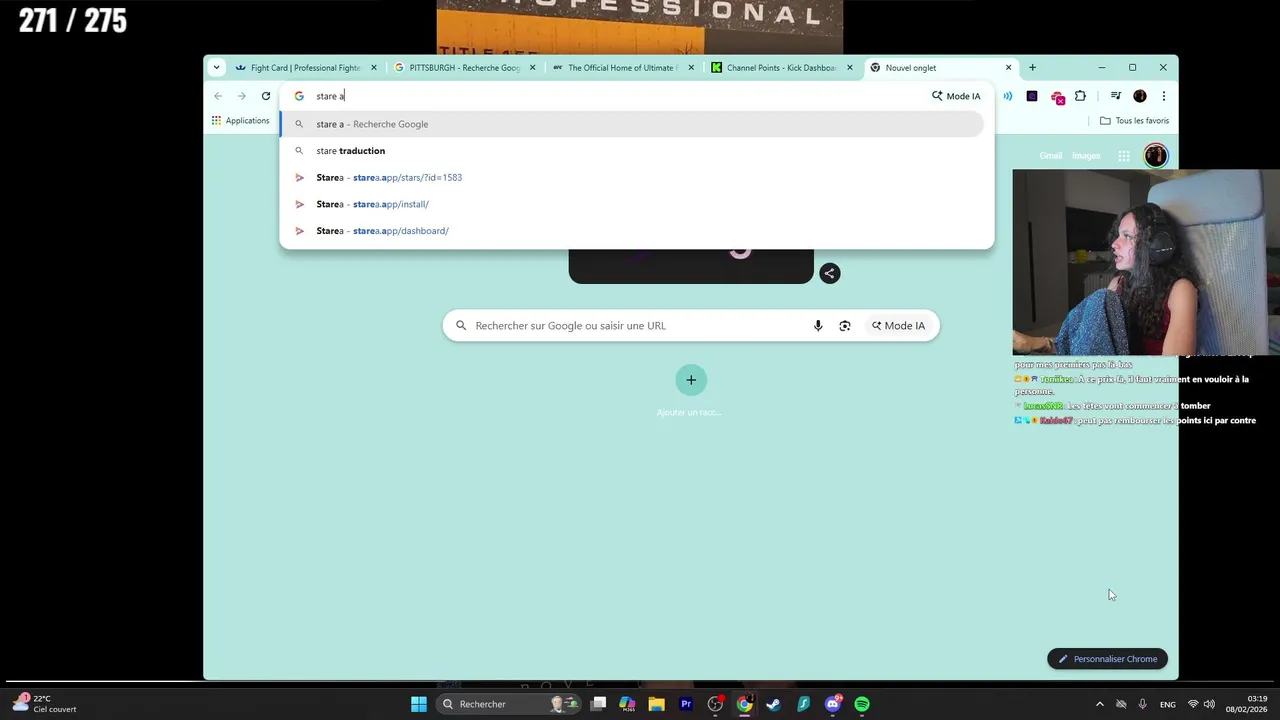The height and width of the screenshot is (720, 1280).
Task: Choose the starea.app/install/ suggestion
Action: coord(631,204)
